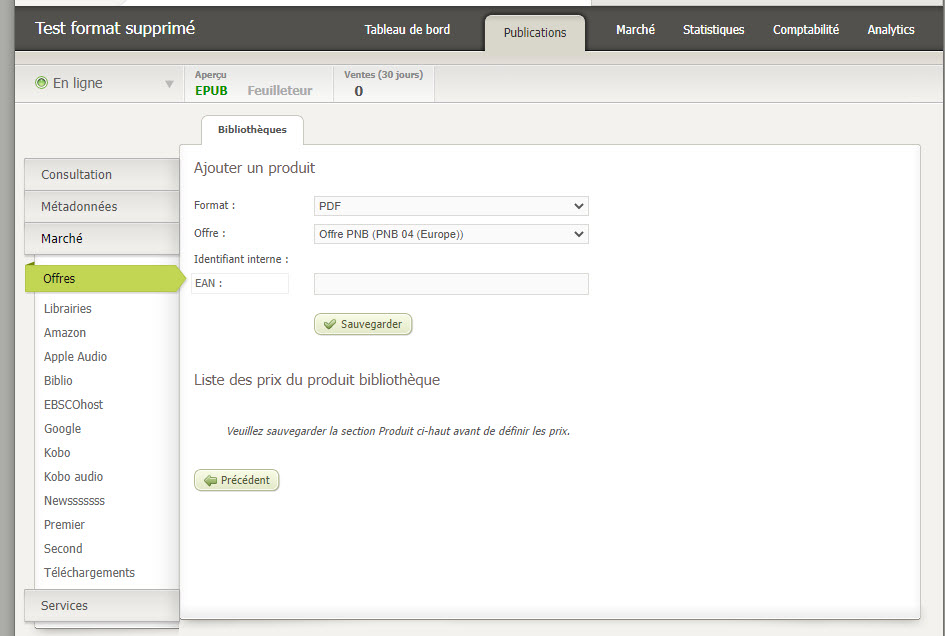
Task: Select Amazon in the Marché sidebar
Action: (x=65, y=333)
